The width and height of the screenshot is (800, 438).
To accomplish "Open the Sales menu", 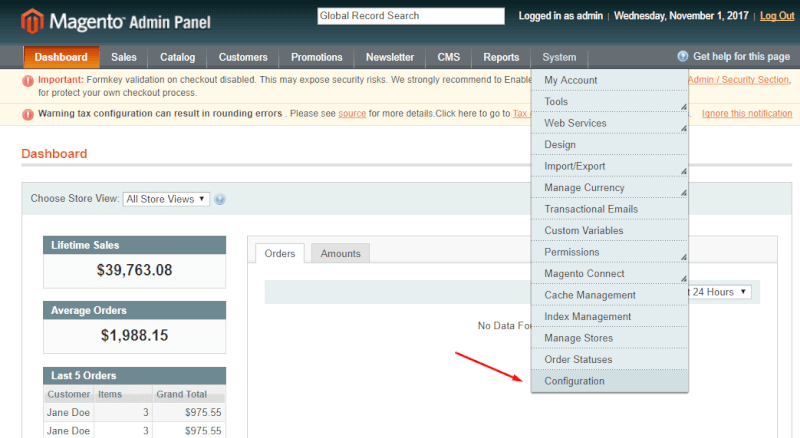I will 124,57.
